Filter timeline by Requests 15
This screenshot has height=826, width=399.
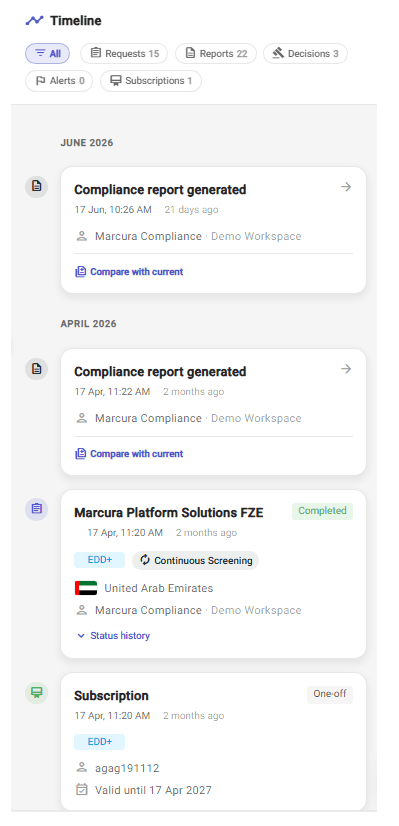[x=124, y=53]
